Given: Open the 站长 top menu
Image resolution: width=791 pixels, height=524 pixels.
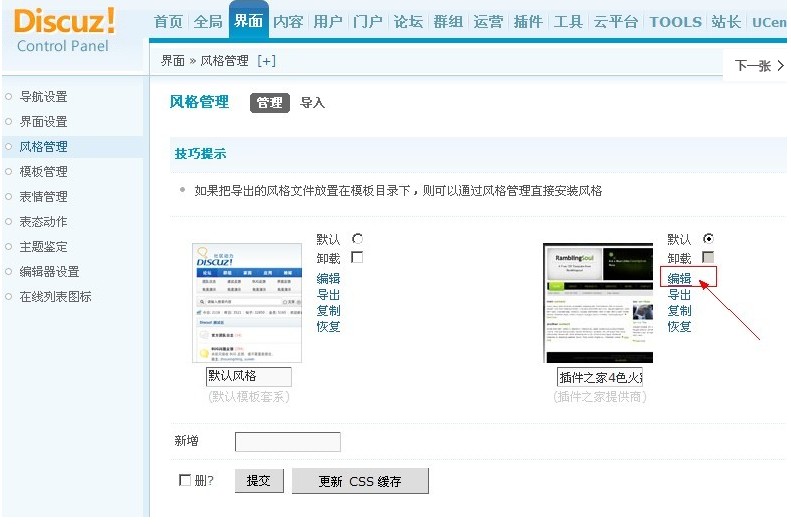Looking at the screenshot, I should coord(726,22).
